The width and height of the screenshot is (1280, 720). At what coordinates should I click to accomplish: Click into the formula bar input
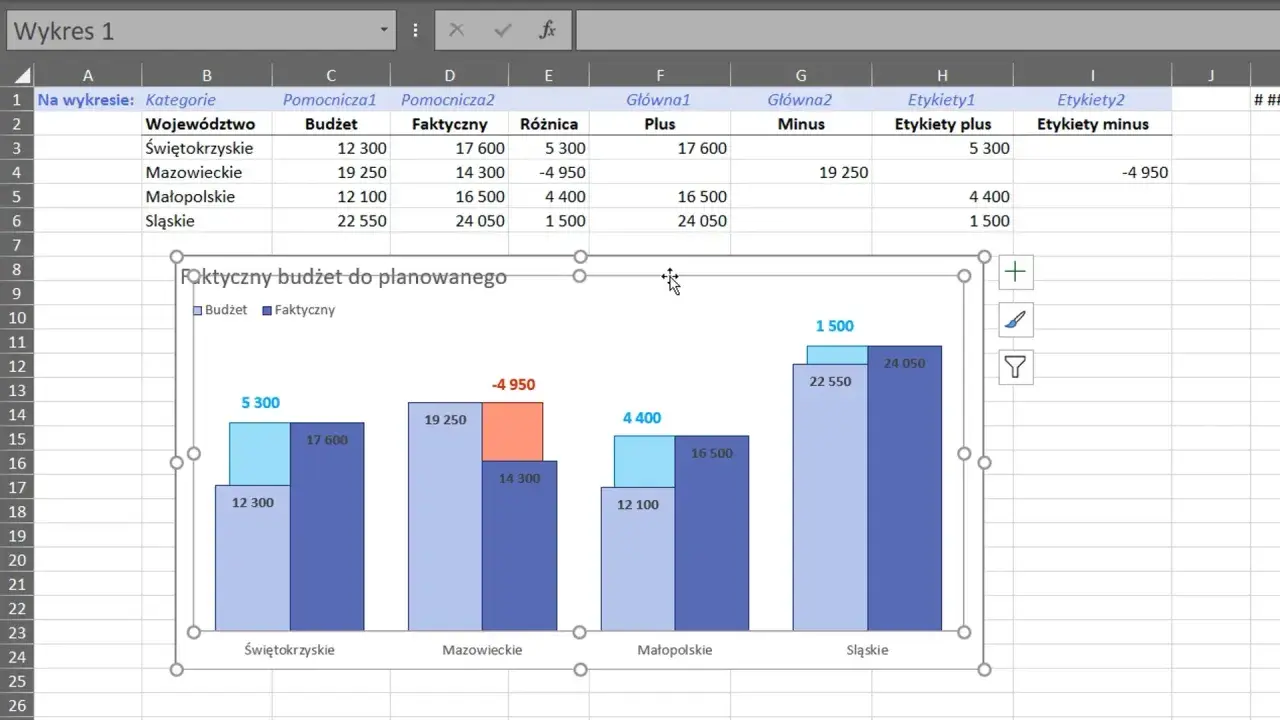coord(927,30)
